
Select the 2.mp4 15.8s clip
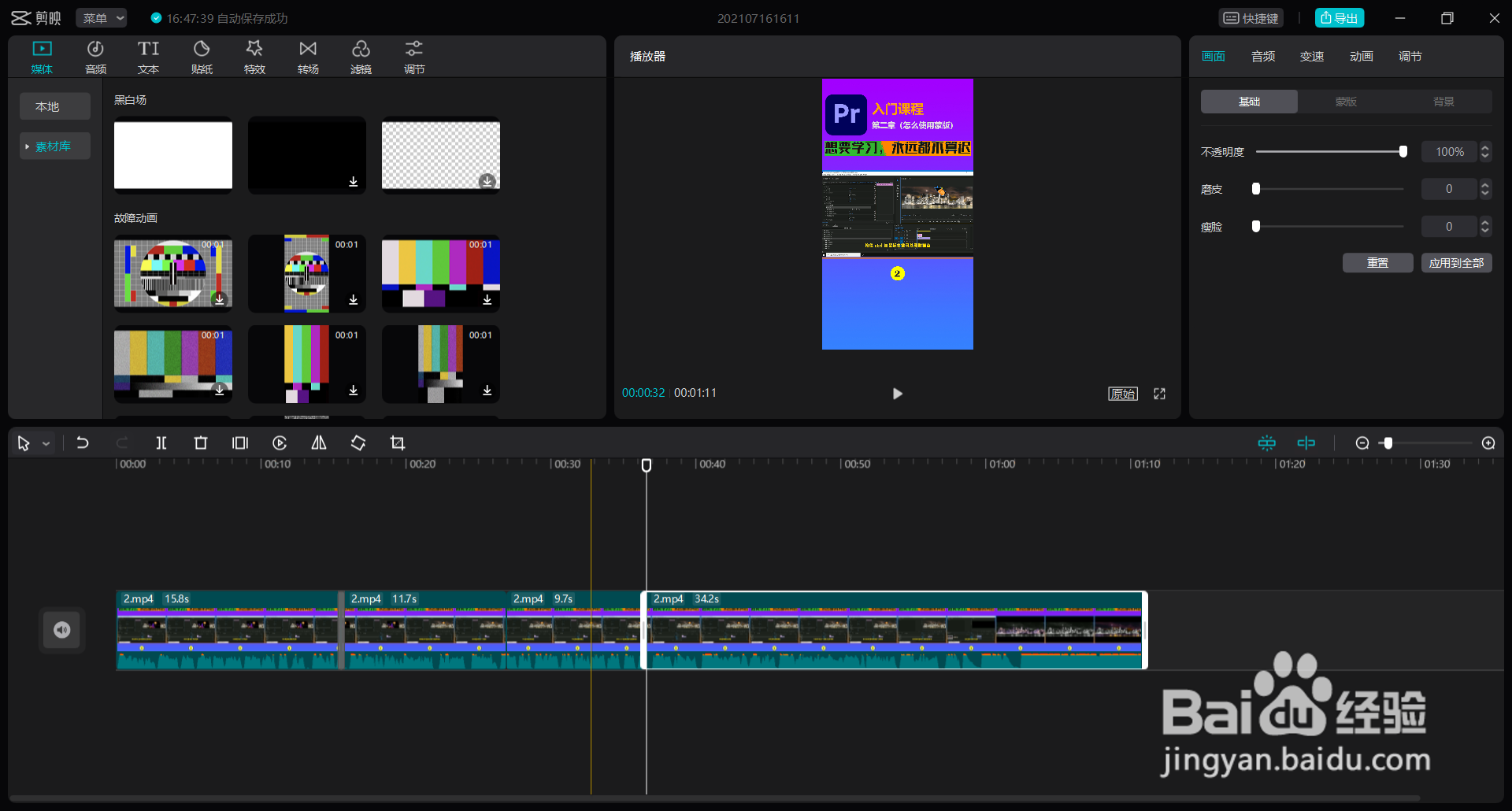click(228, 630)
